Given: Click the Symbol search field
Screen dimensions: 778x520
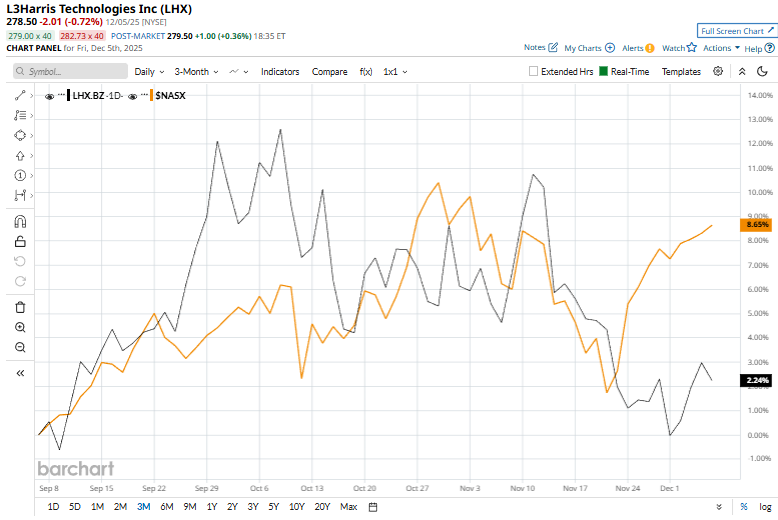Looking at the screenshot, I should (x=70, y=71).
